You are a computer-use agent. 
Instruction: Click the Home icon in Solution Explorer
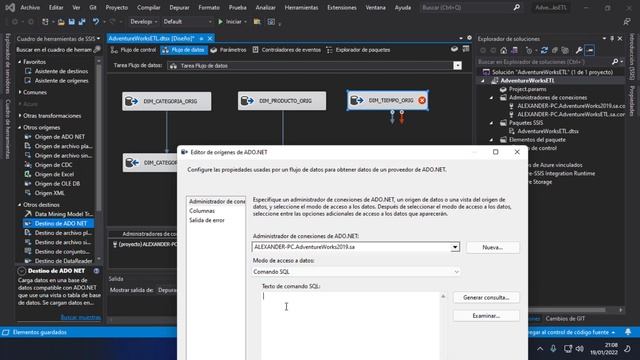504,50
